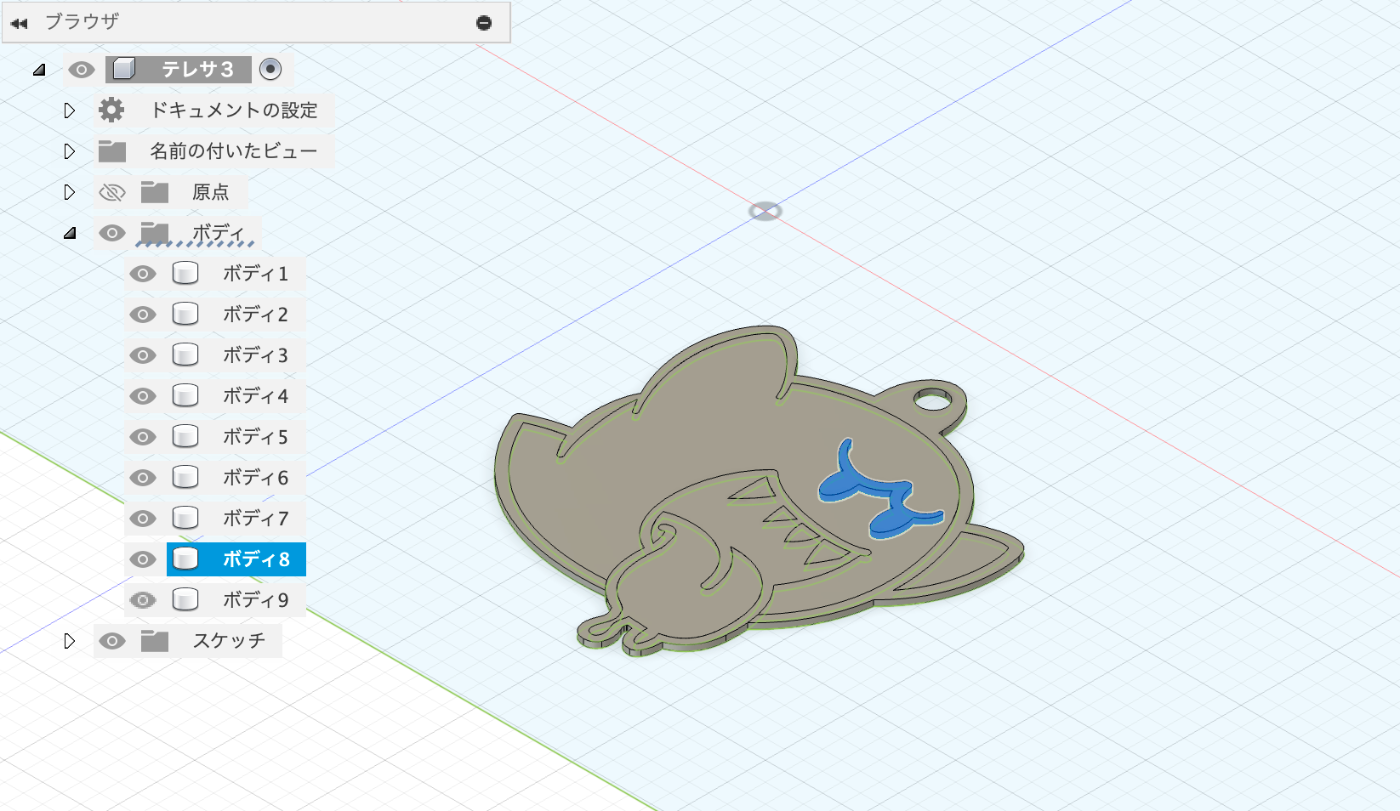Click the body icon of ボディ4

(184, 396)
